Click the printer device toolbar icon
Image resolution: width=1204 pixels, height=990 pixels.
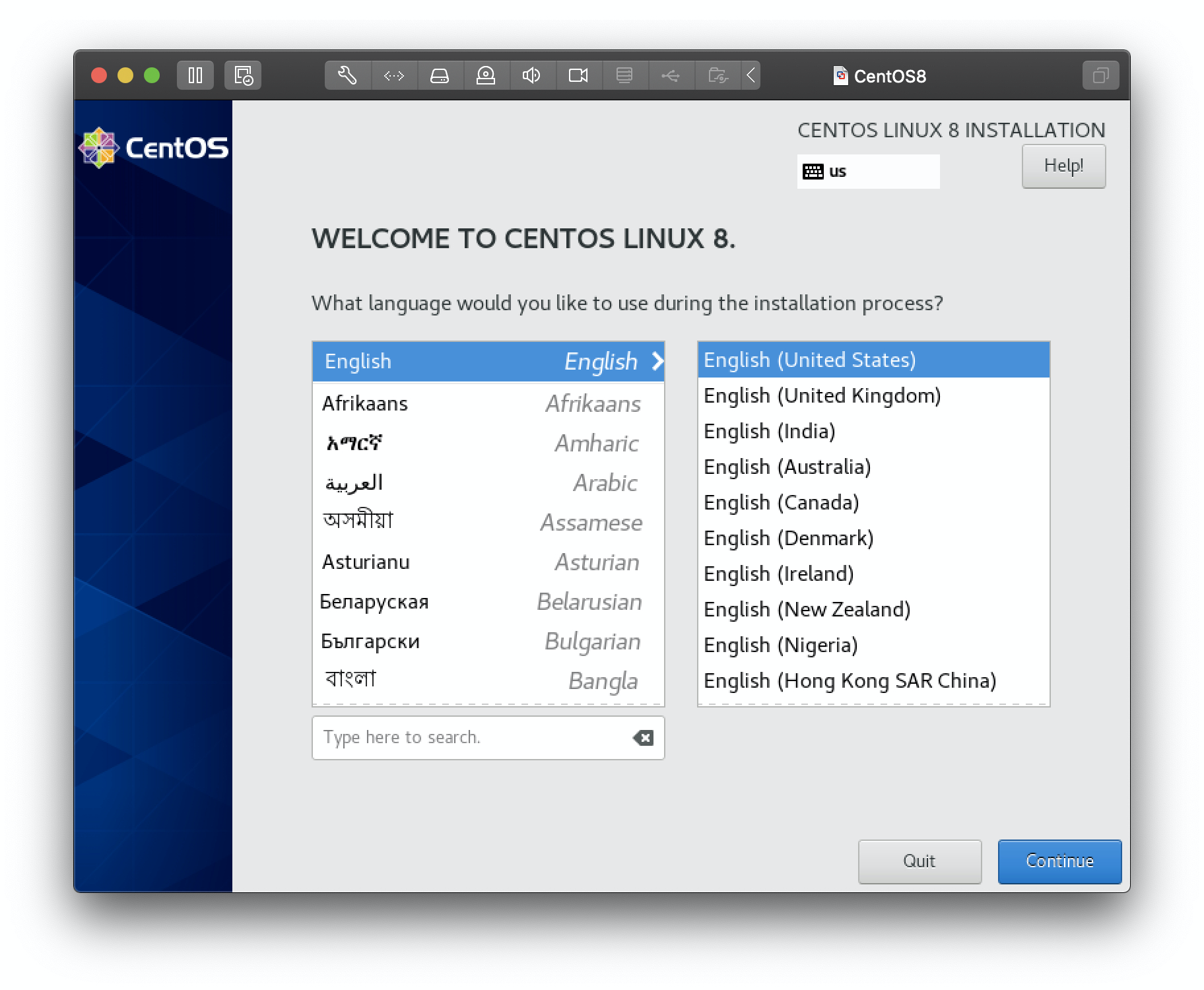(x=624, y=75)
